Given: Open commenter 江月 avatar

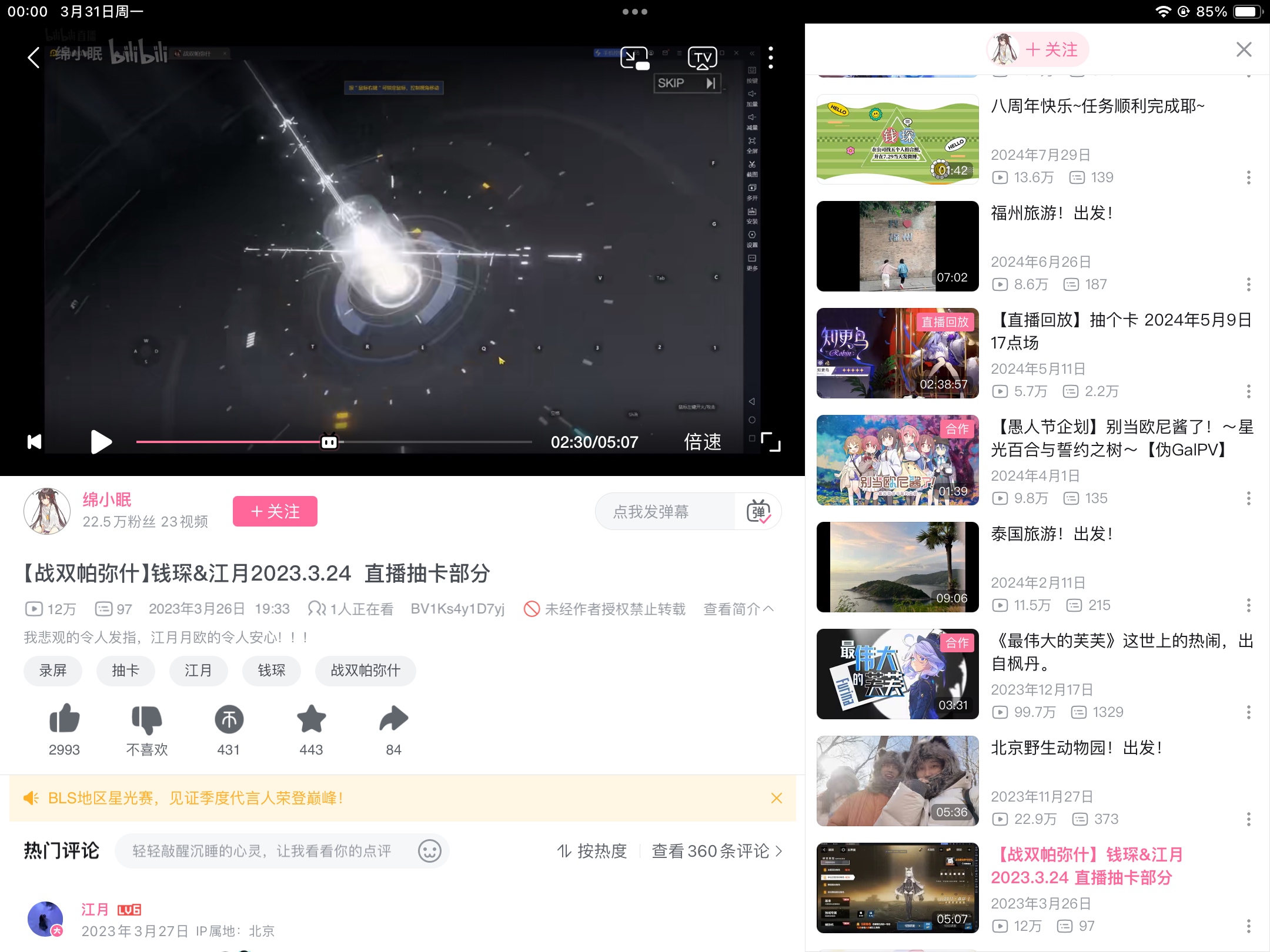Looking at the screenshot, I should (45, 919).
